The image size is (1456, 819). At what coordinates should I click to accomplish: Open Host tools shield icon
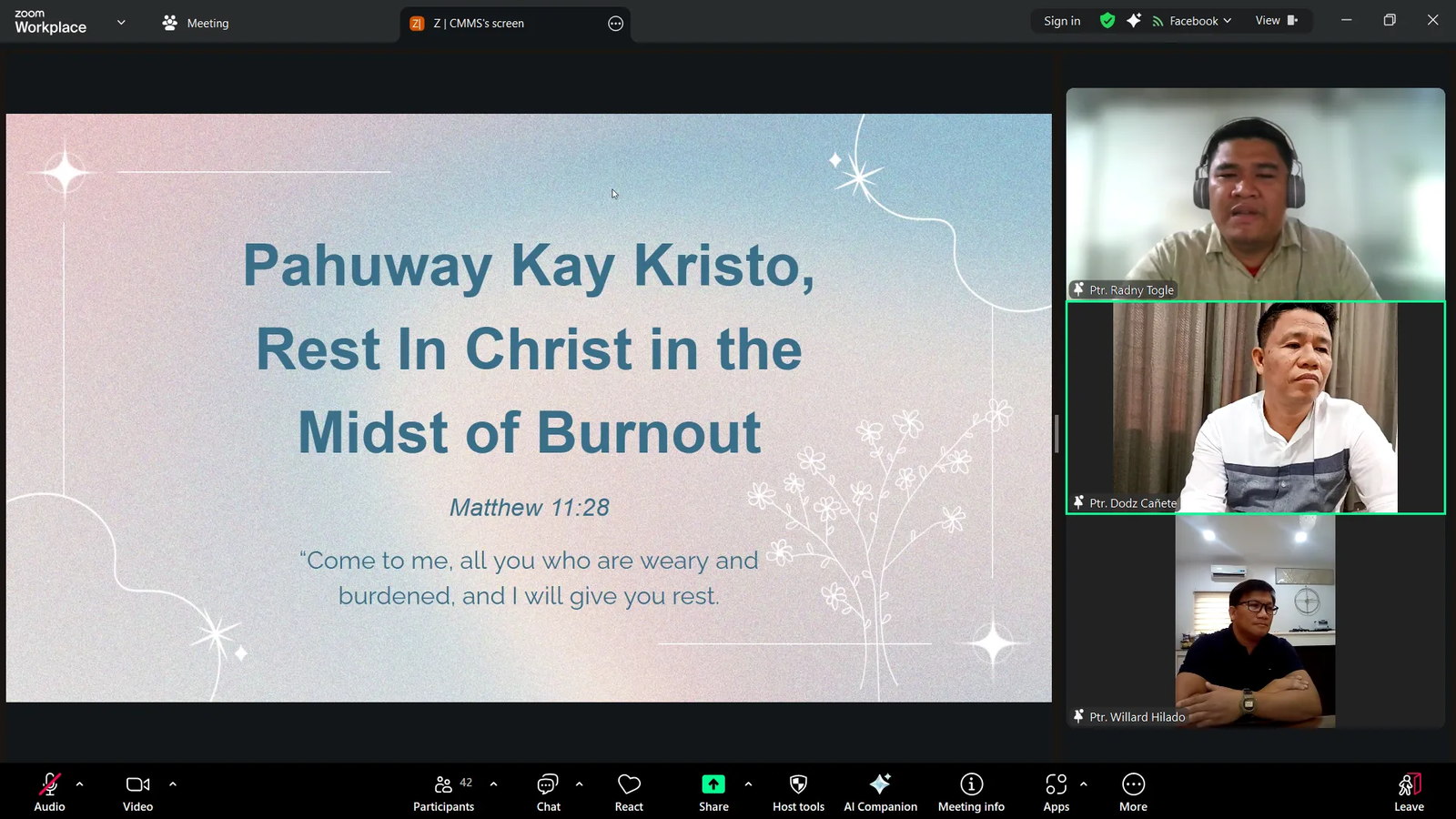(798, 792)
